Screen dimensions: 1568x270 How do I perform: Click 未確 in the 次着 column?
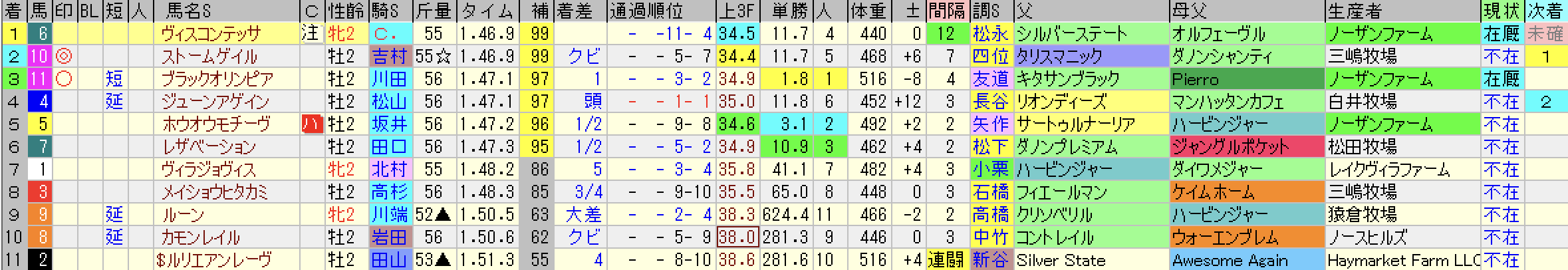click(x=1545, y=34)
